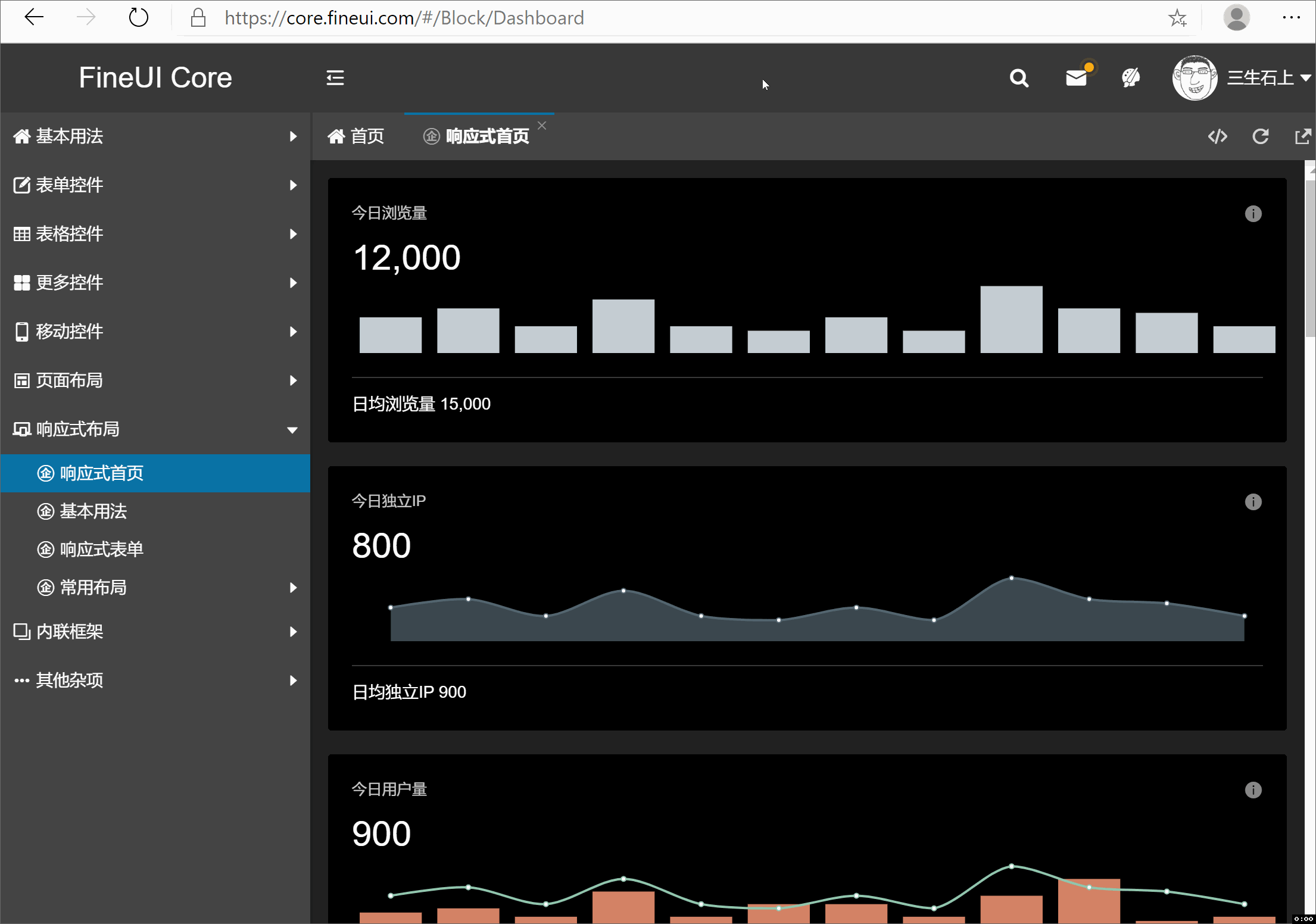The image size is (1316, 924).
Task: Click info icon on 今日浏览量 card
Action: [x=1253, y=214]
